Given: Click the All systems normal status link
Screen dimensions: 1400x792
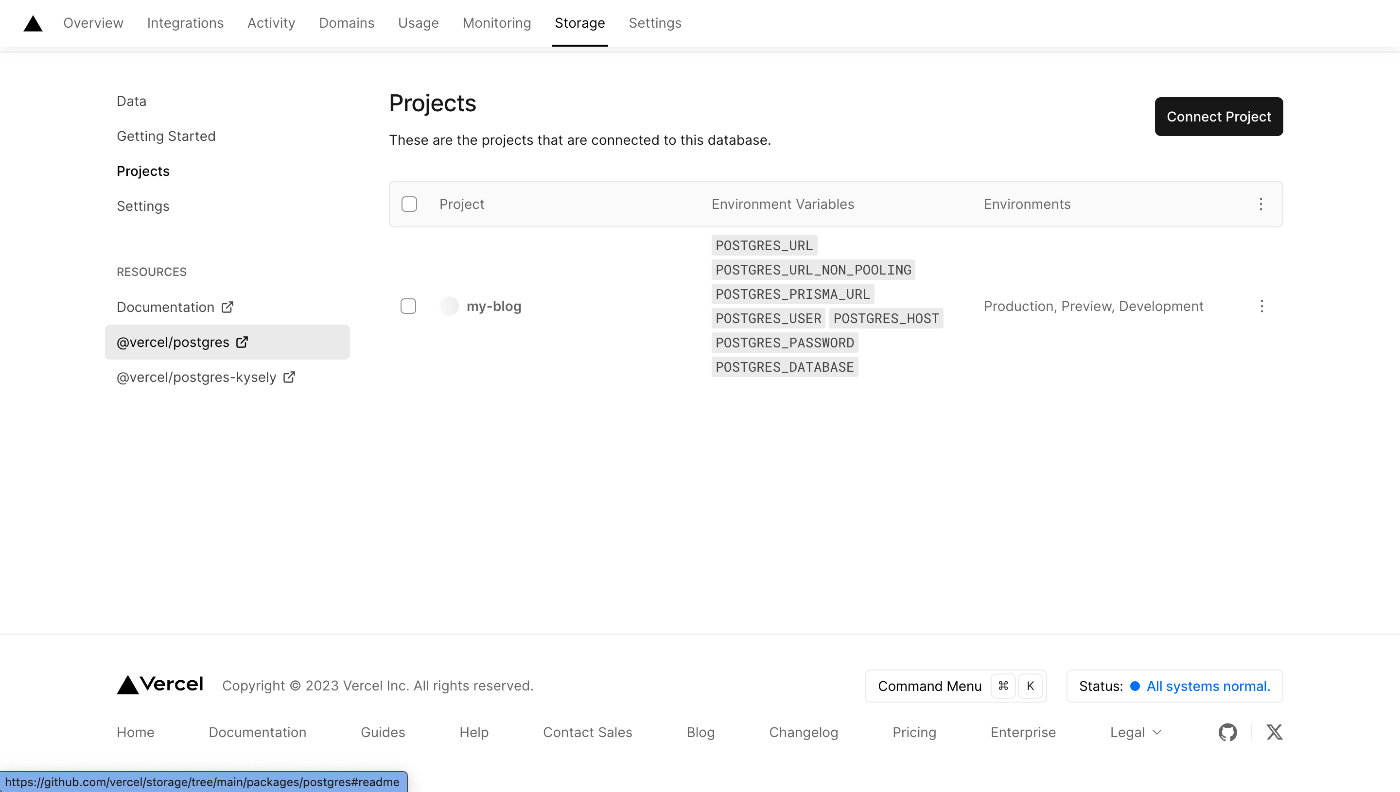Looking at the screenshot, I should click(x=1208, y=686).
